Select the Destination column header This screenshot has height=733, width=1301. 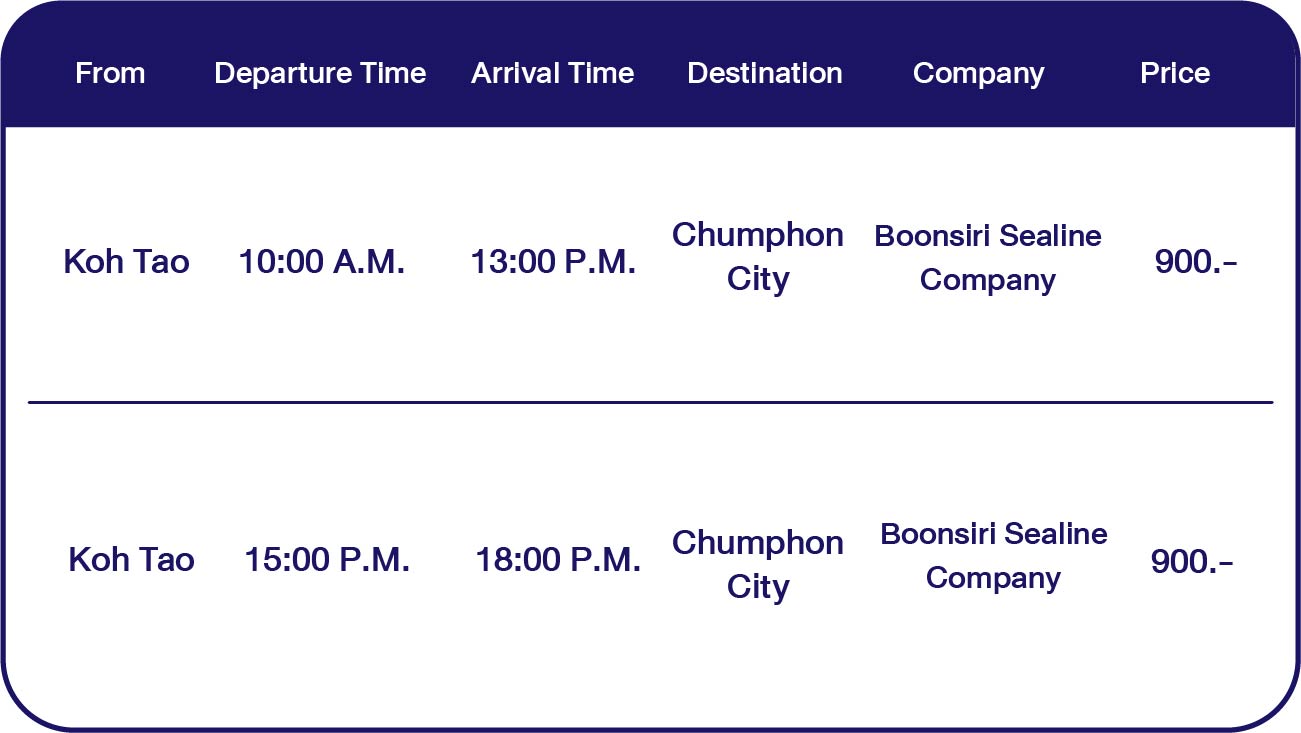point(765,73)
